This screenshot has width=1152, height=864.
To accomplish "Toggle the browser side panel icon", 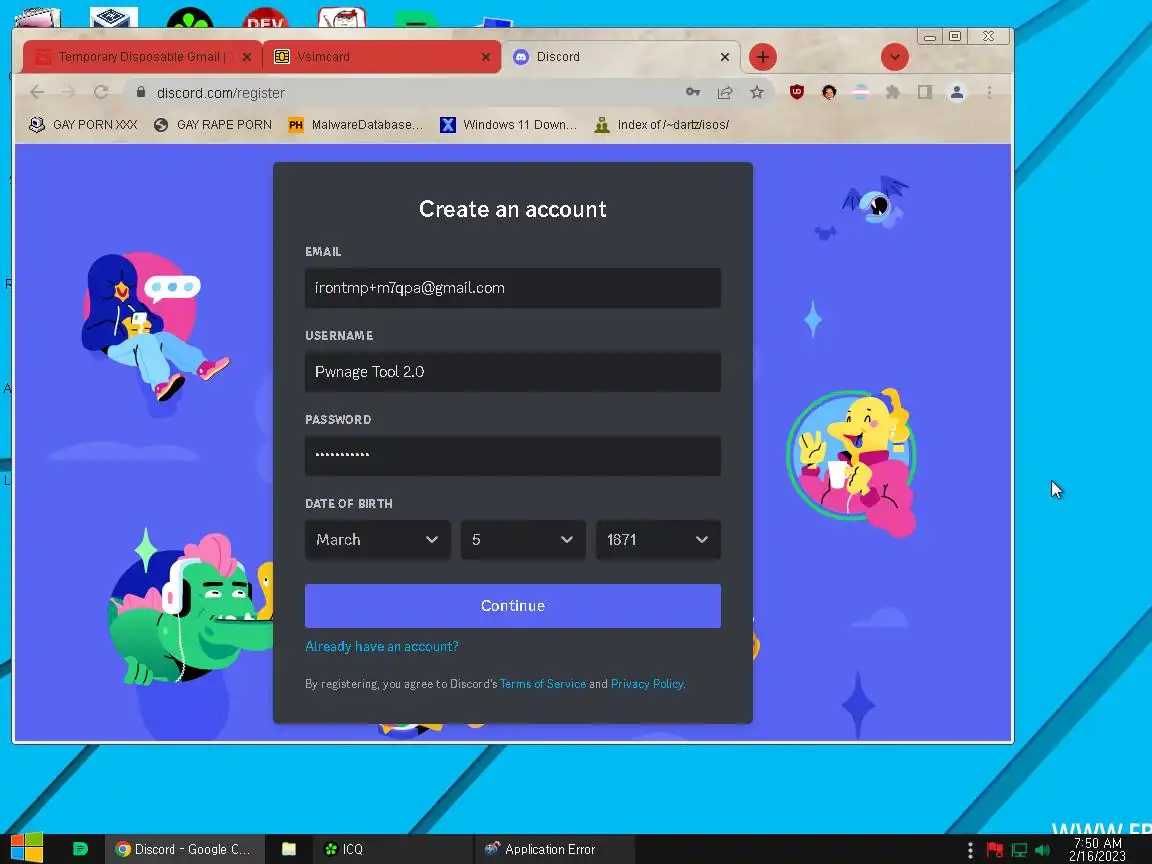I will (x=924, y=93).
